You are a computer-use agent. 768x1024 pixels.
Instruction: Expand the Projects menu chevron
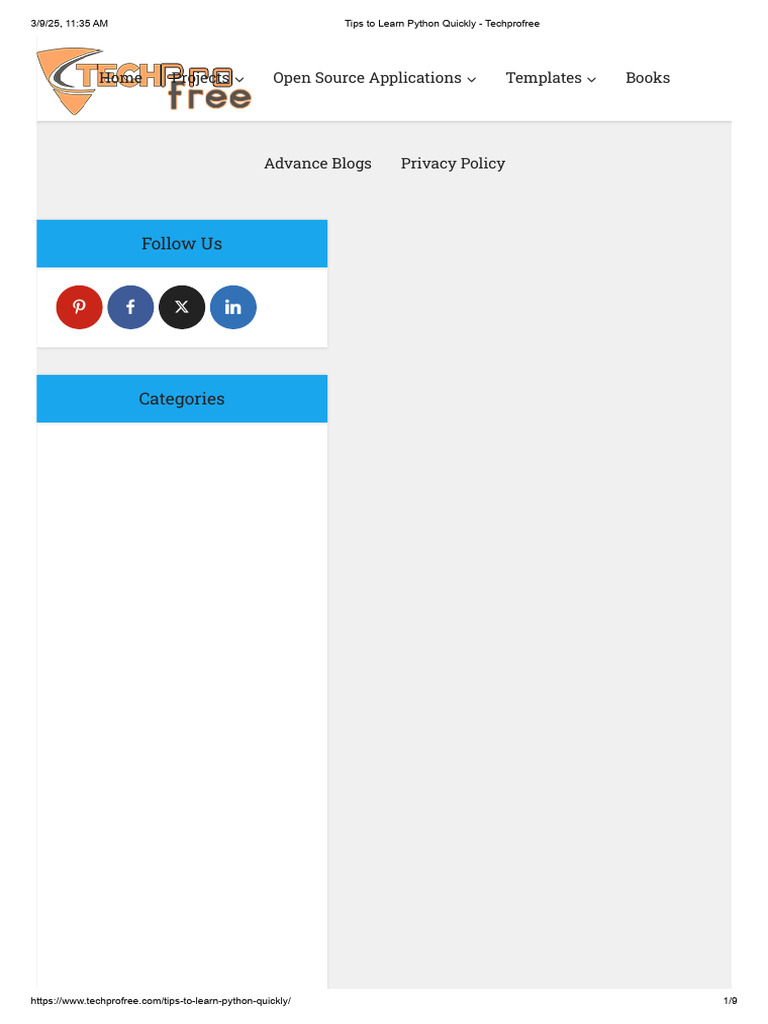tap(240, 80)
